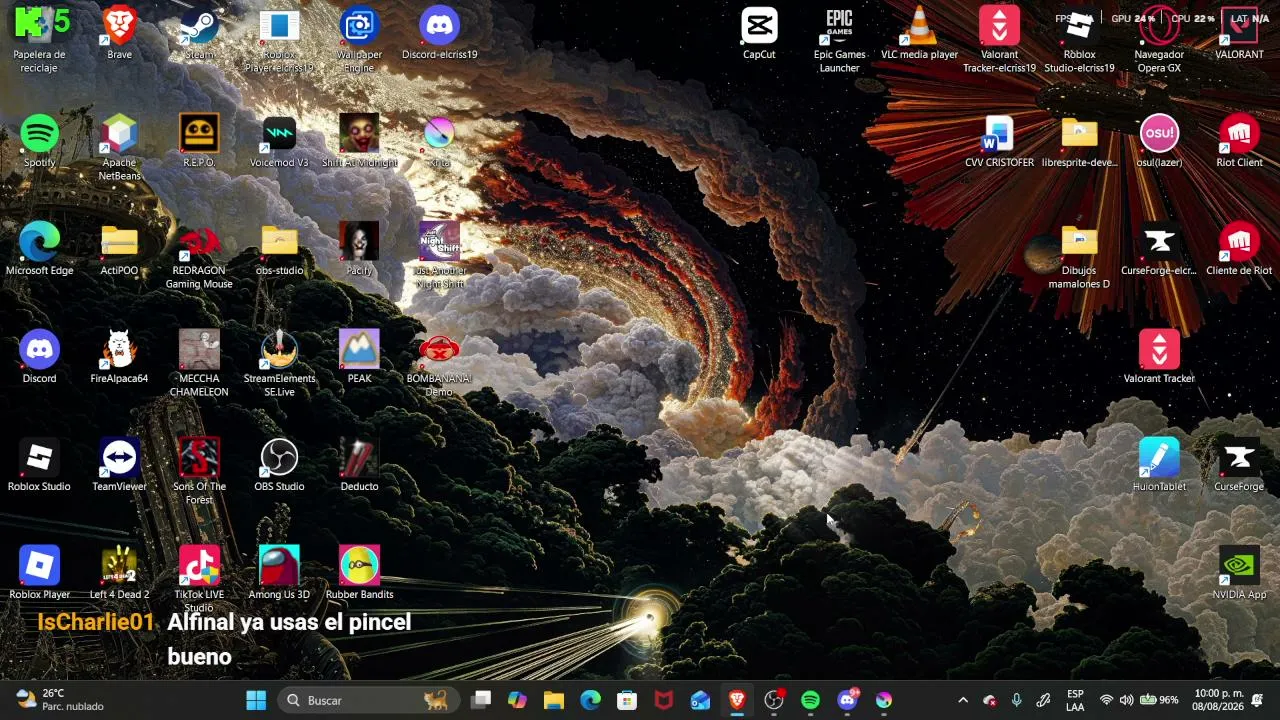Open the Windows Start menu

tap(256, 700)
